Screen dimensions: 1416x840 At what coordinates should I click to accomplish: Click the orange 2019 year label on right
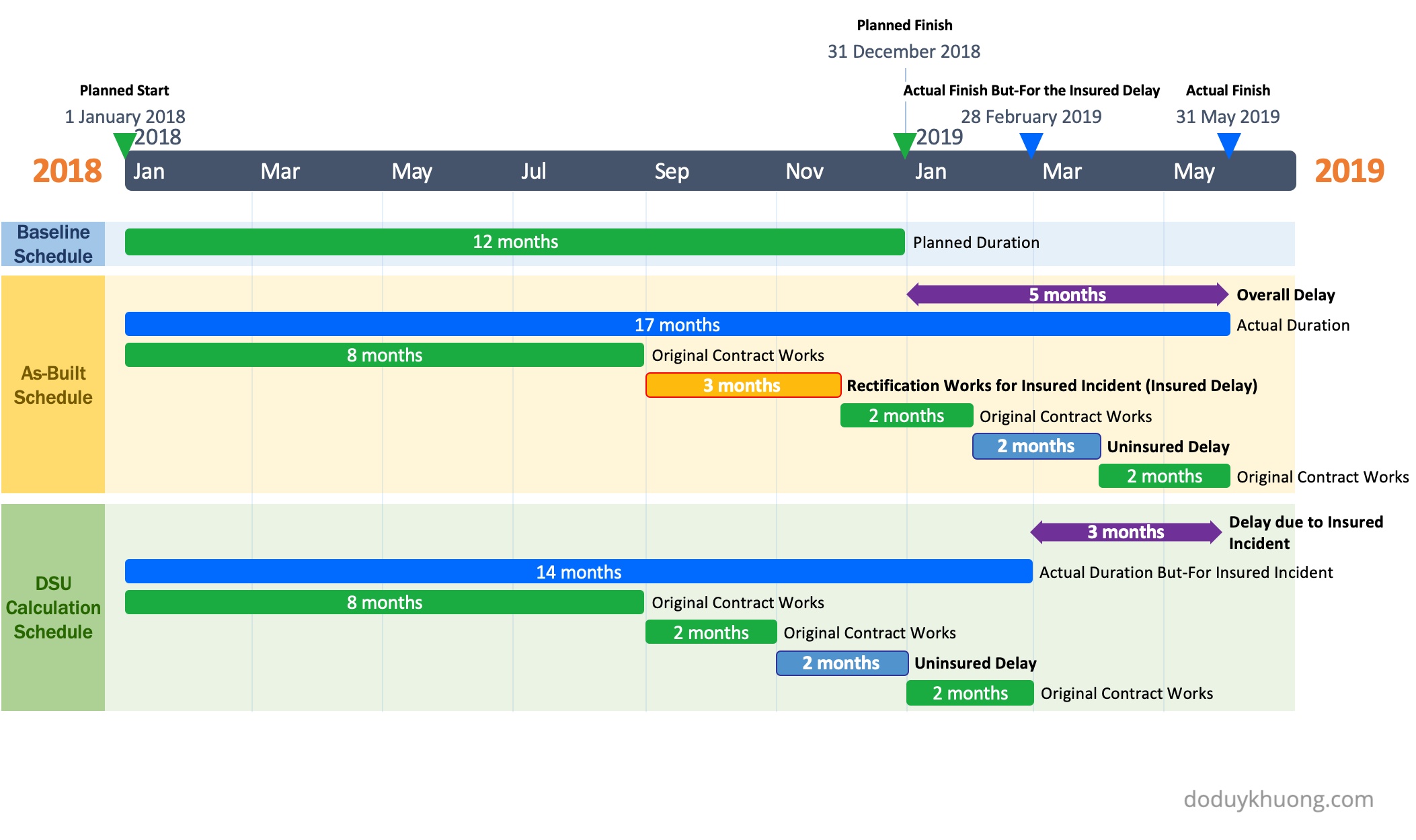pos(1349,171)
